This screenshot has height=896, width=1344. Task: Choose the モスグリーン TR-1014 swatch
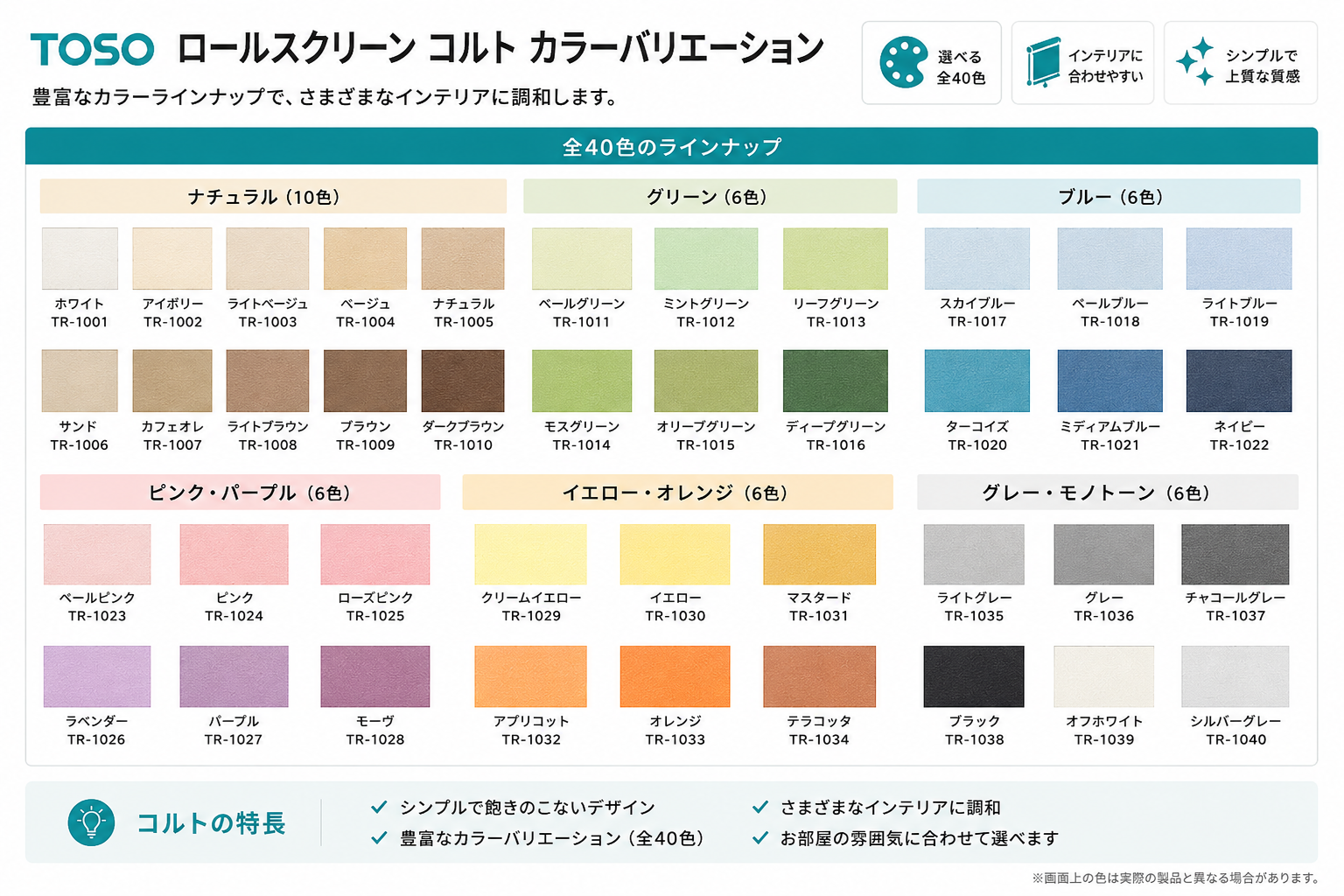coord(582,381)
